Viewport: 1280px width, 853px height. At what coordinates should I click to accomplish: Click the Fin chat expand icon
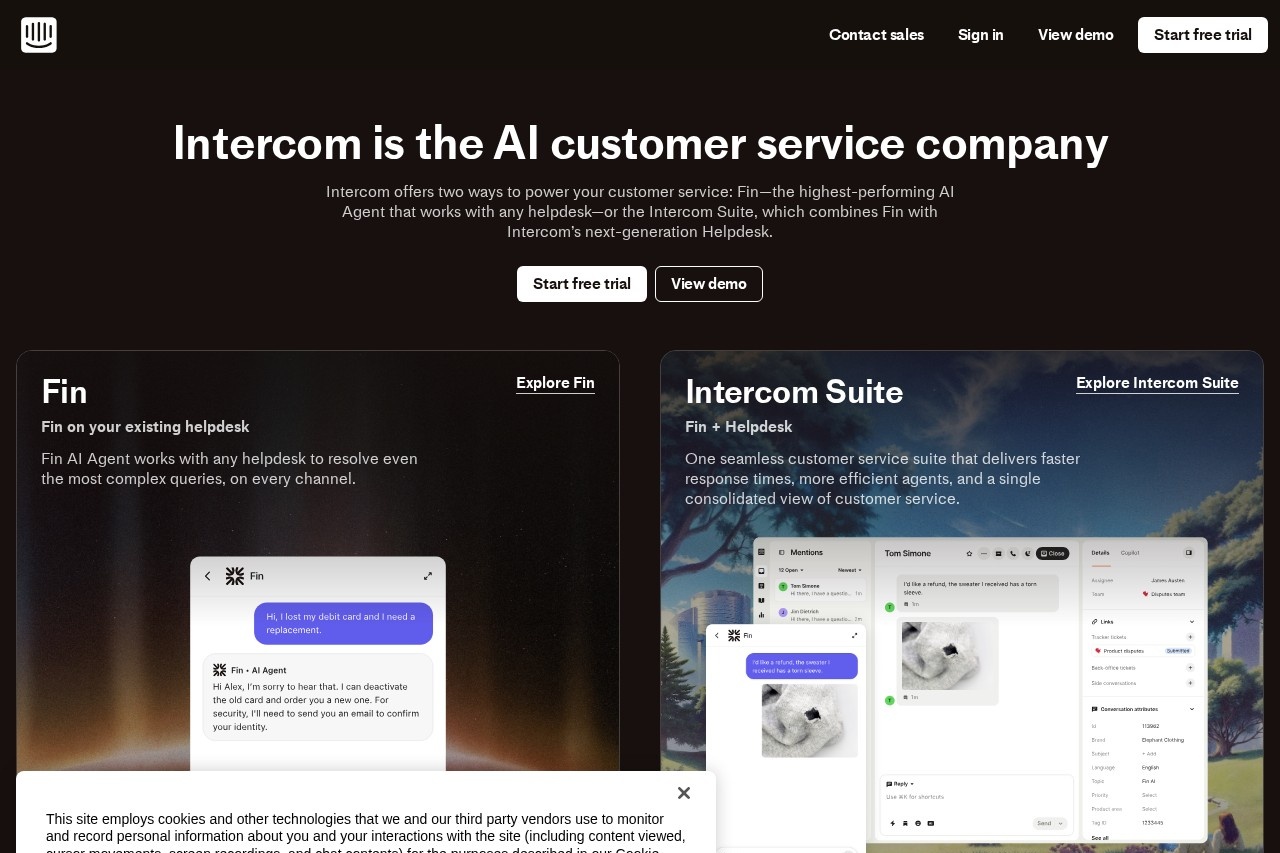pos(428,576)
